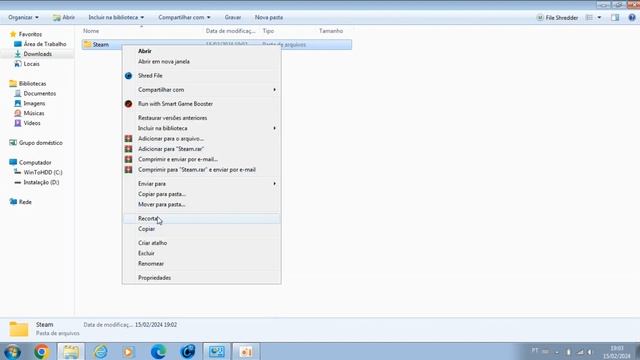
Task: Open the Imagens library
Action: tap(29, 104)
